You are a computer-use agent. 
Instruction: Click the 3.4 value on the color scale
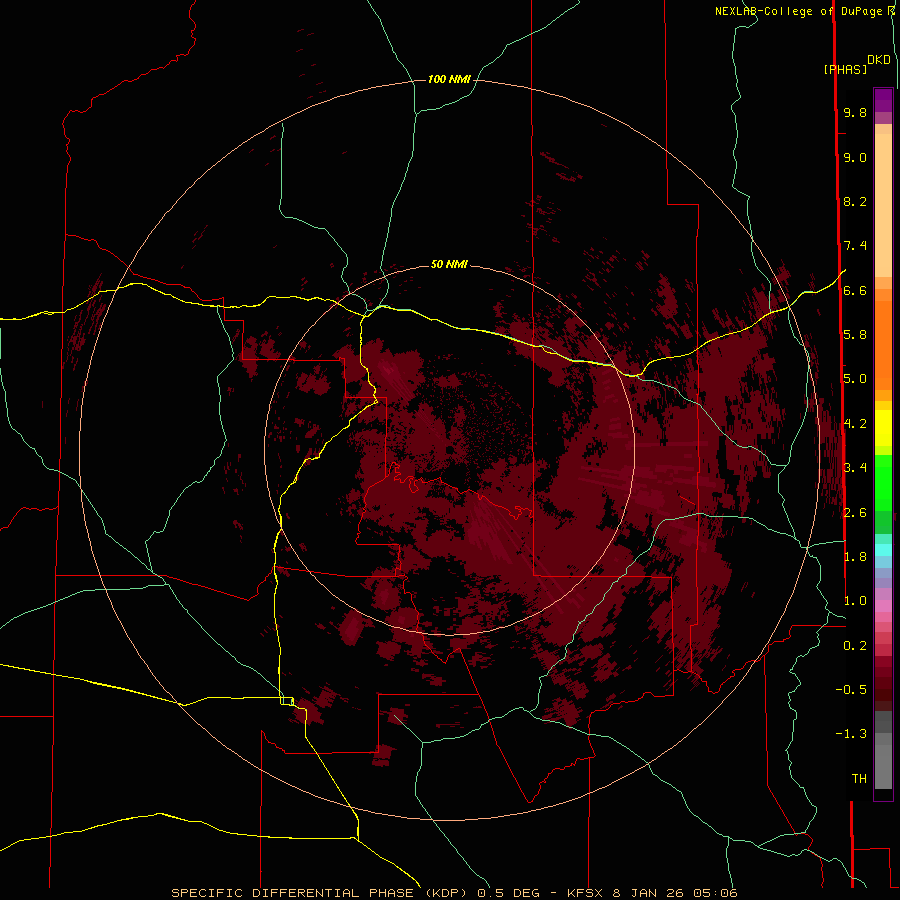[855, 468]
